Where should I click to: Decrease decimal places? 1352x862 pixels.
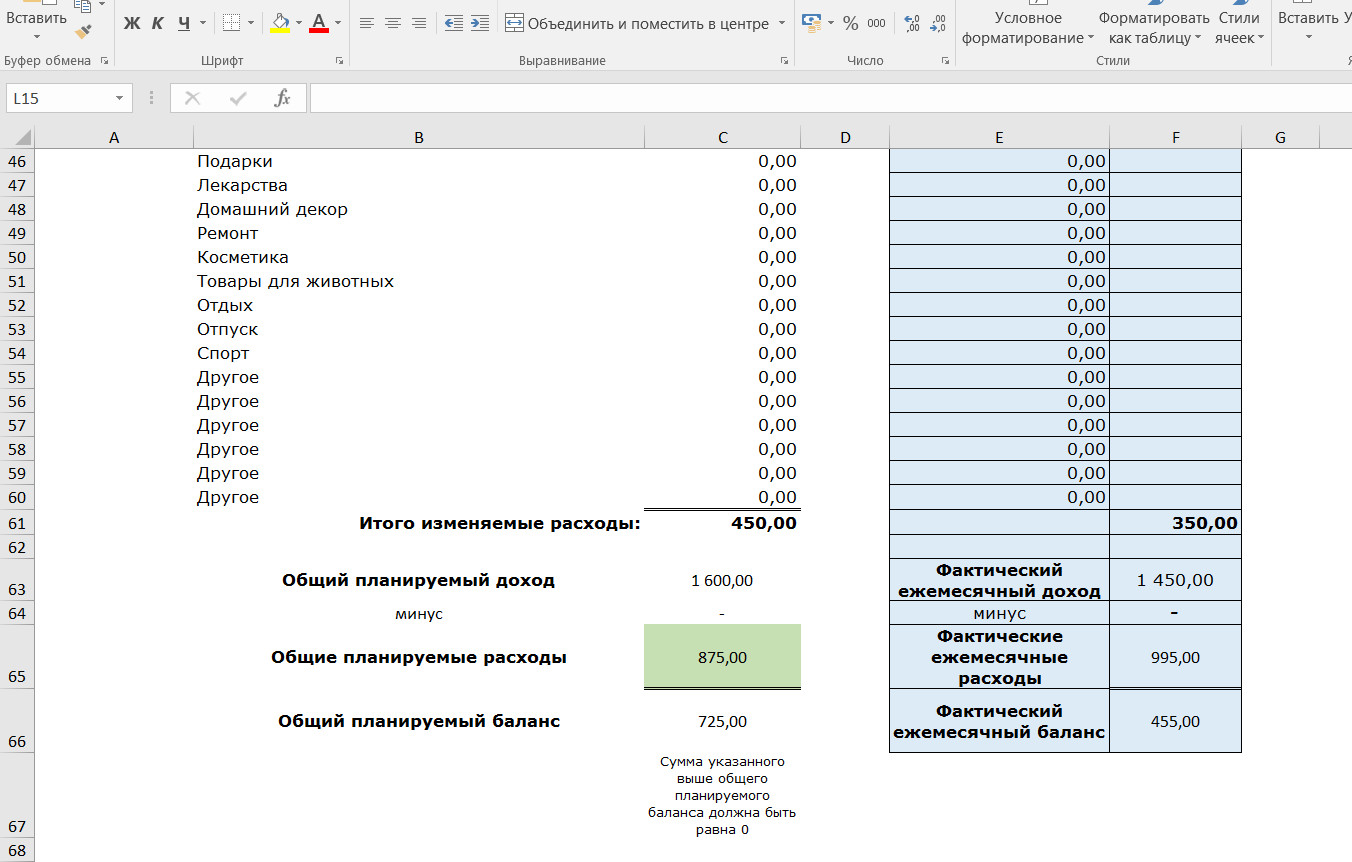(937, 23)
